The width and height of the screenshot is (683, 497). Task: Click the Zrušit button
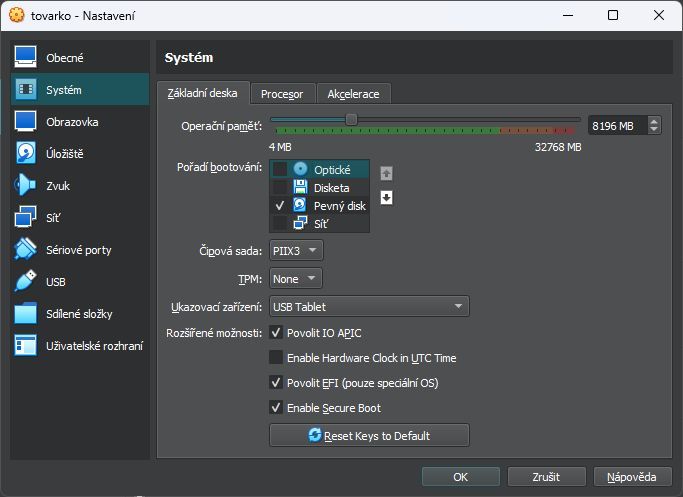pyautogui.click(x=545, y=476)
